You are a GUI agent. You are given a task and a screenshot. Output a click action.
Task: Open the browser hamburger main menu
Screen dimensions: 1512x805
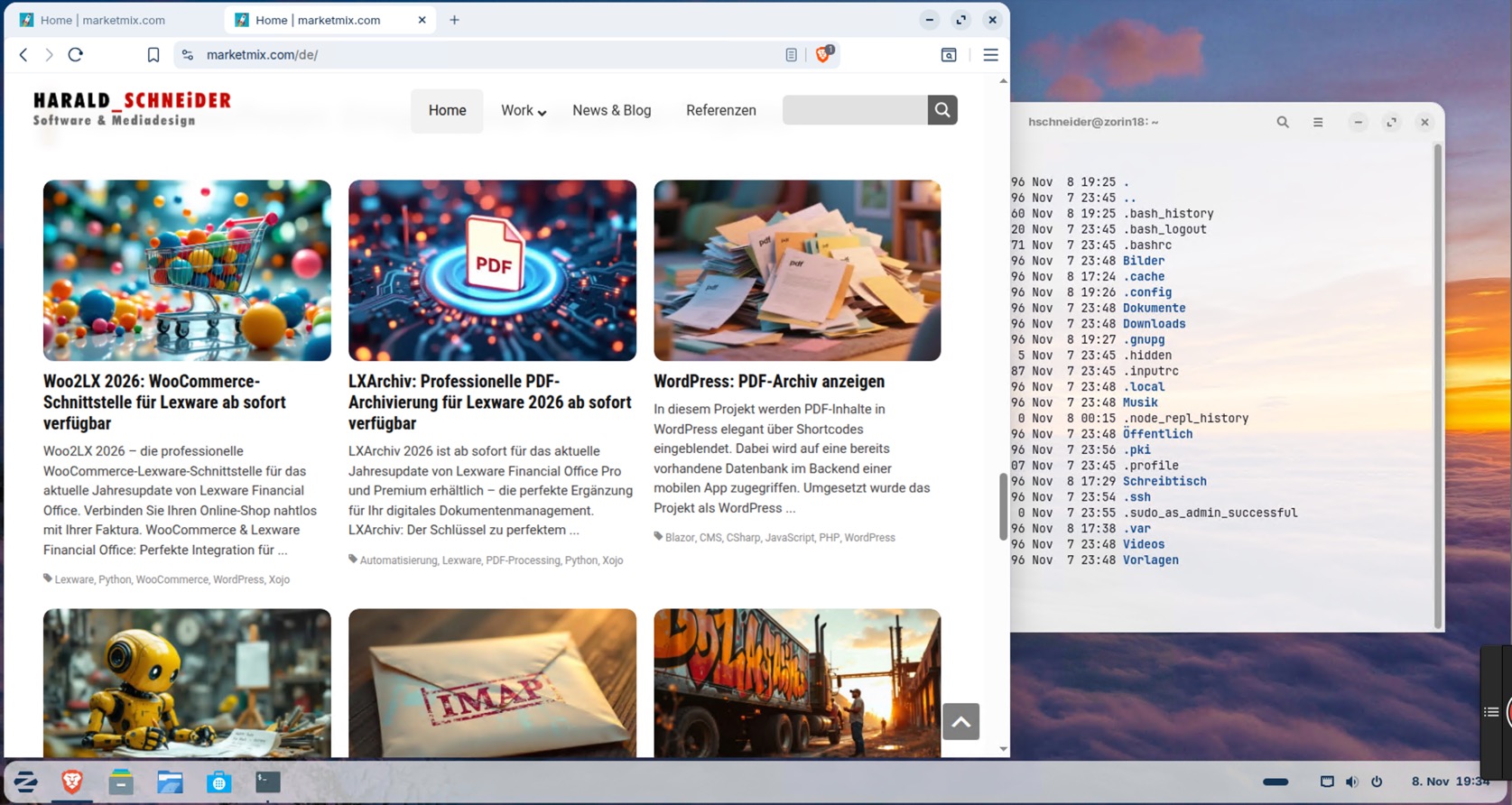coord(990,55)
